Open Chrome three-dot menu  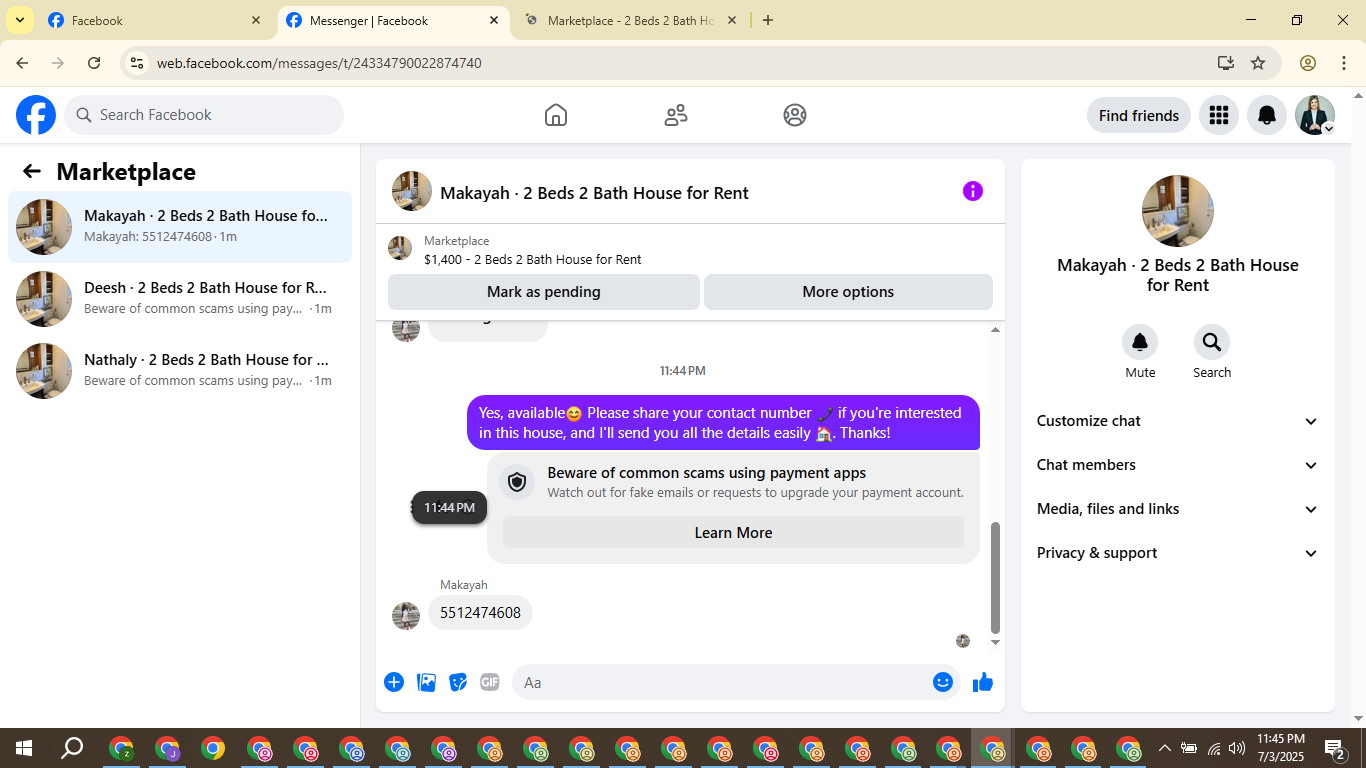click(x=1343, y=63)
